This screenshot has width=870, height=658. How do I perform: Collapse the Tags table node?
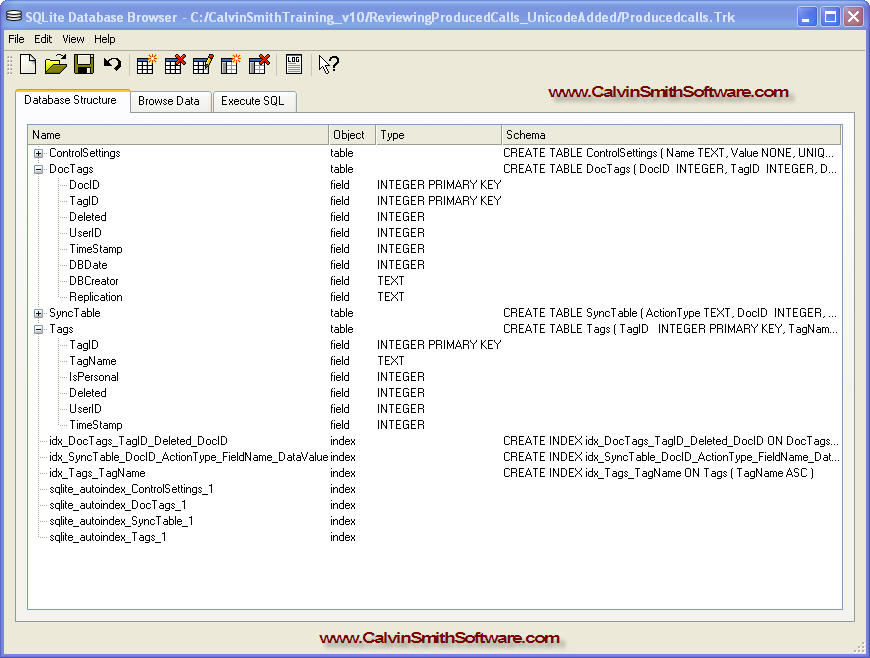(x=39, y=329)
